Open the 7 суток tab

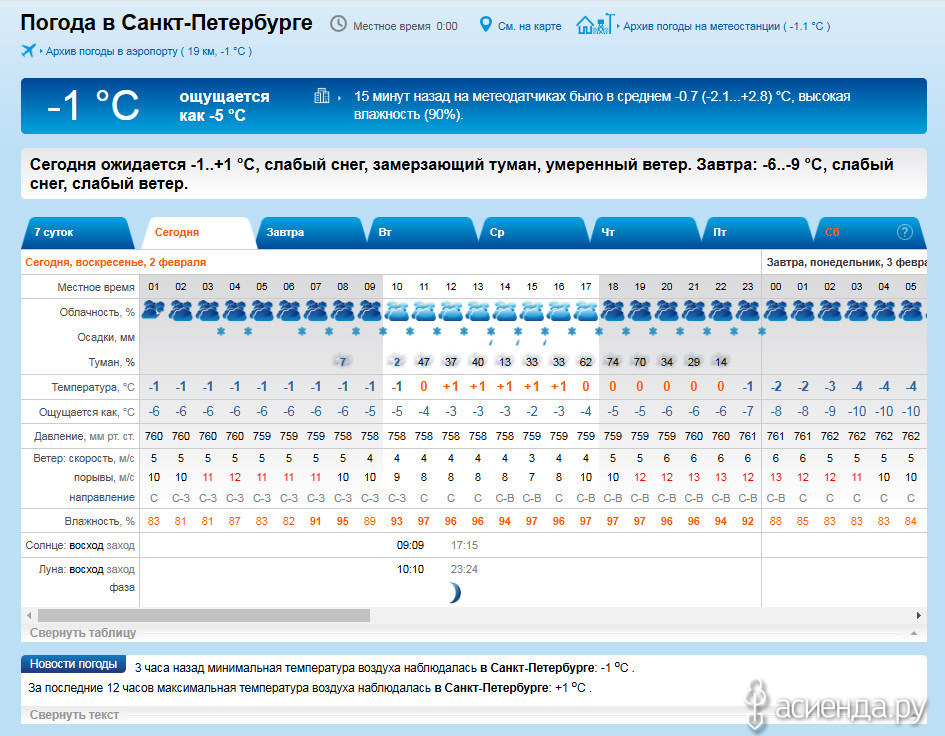(x=77, y=233)
